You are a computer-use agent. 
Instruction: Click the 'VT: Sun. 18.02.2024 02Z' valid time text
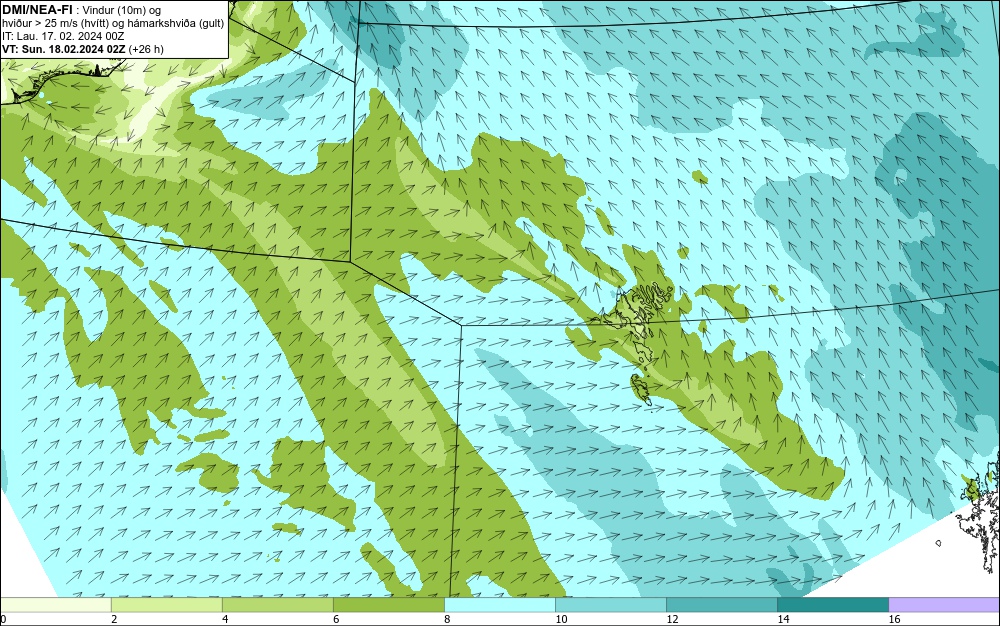[x=64, y=49]
